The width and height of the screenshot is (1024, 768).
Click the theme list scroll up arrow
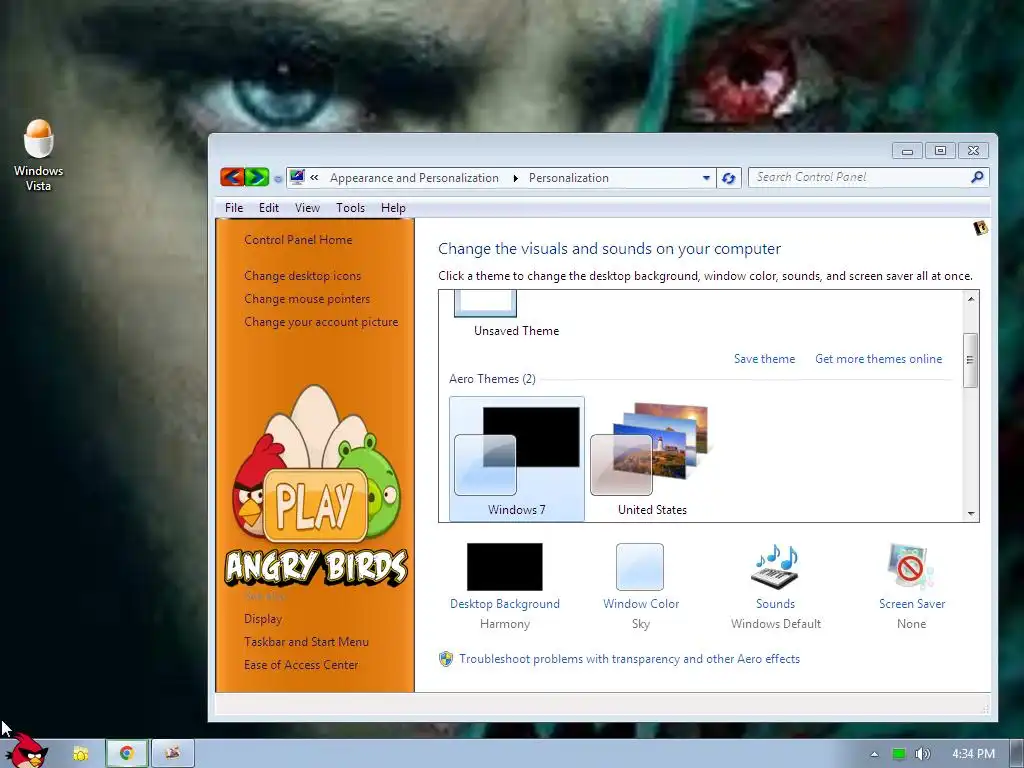[x=971, y=298]
